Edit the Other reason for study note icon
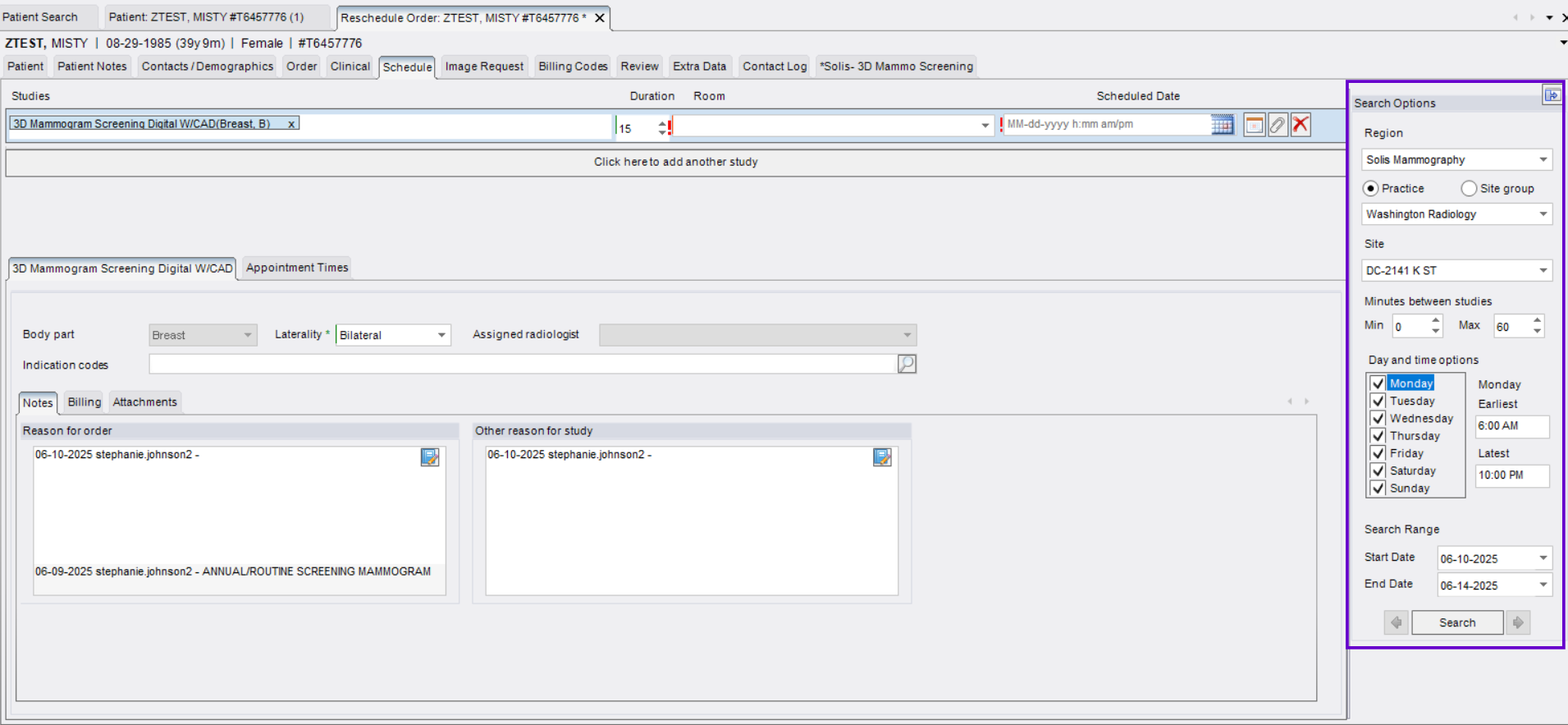The height and width of the screenshot is (725, 1568). (x=882, y=457)
